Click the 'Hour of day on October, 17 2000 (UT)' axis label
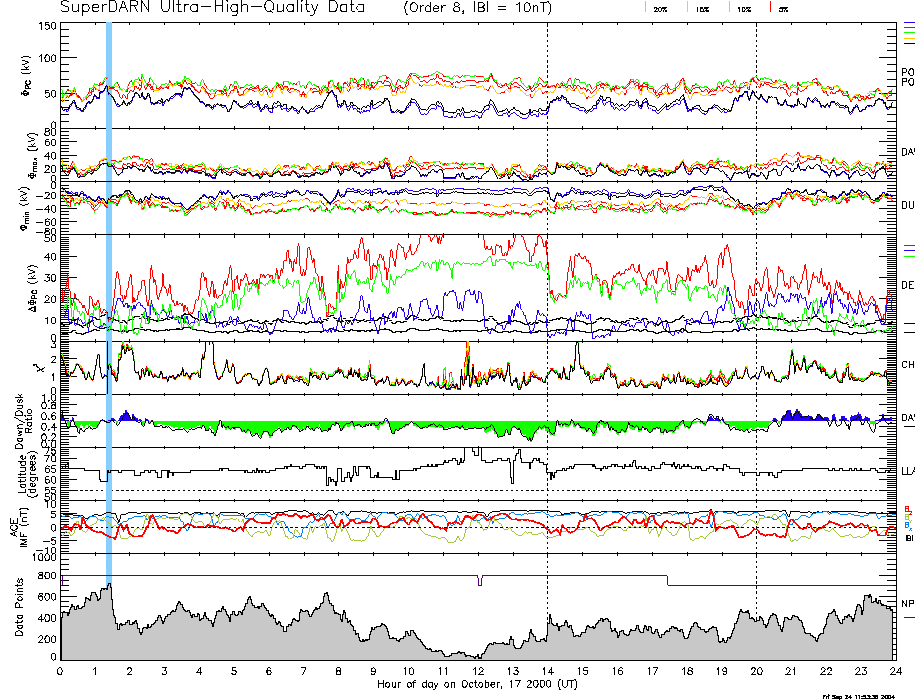The width and height of the screenshot is (915, 700). coord(477,684)
